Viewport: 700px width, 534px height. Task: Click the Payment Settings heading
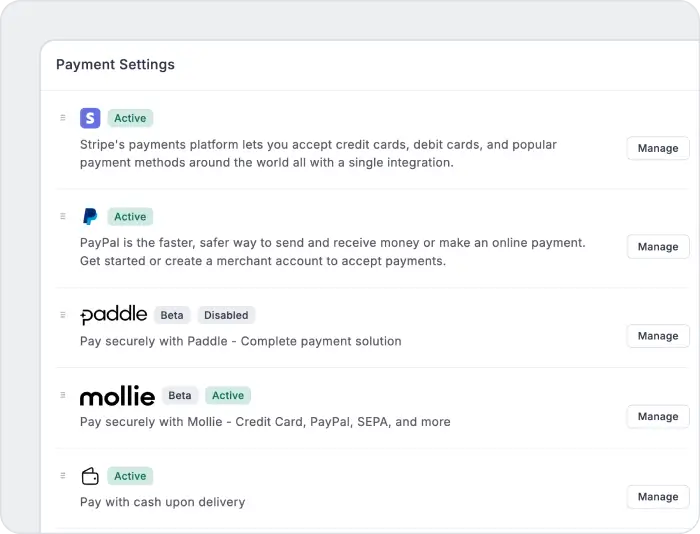pyautogui.click(x=115, y=65)
